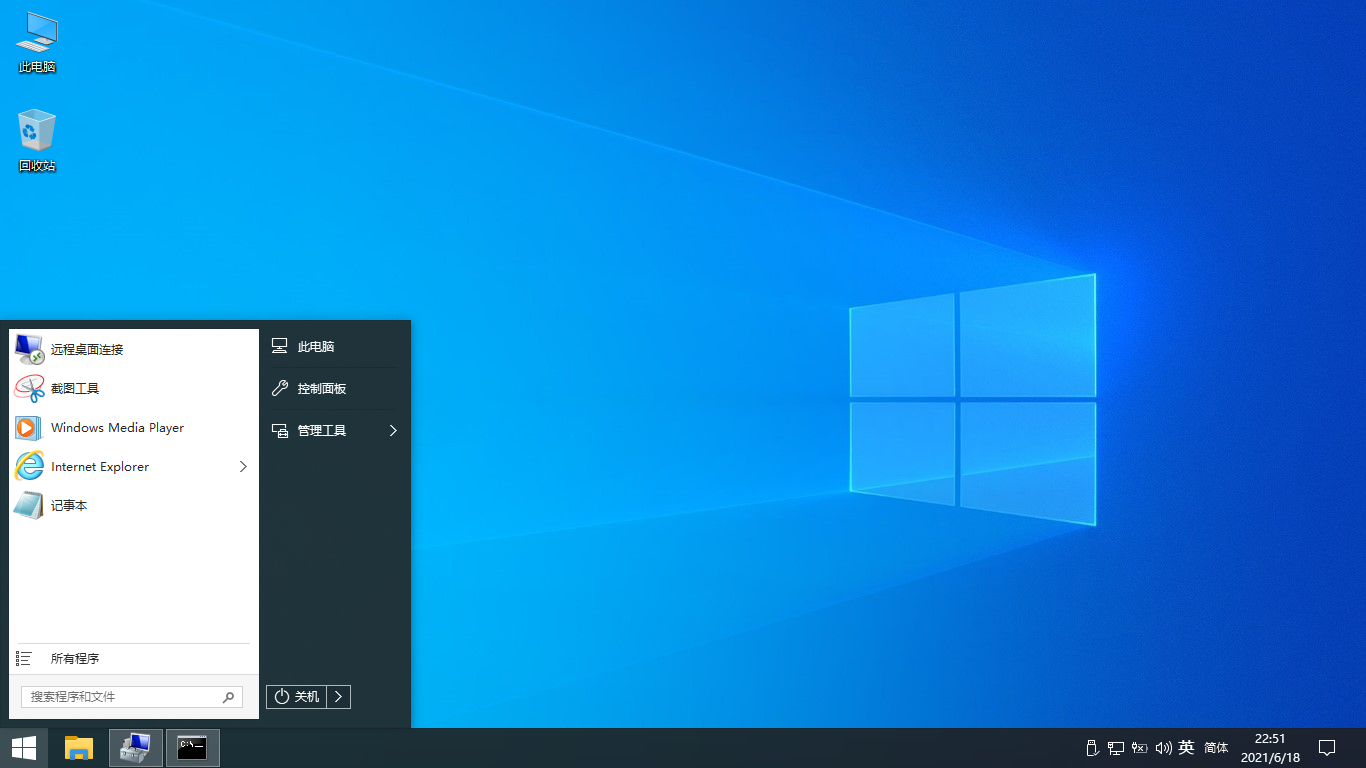The height and width of the screenshot is (768, 1366).
Task: Open 控制面板 Control Panel
Action: [333, 388]
